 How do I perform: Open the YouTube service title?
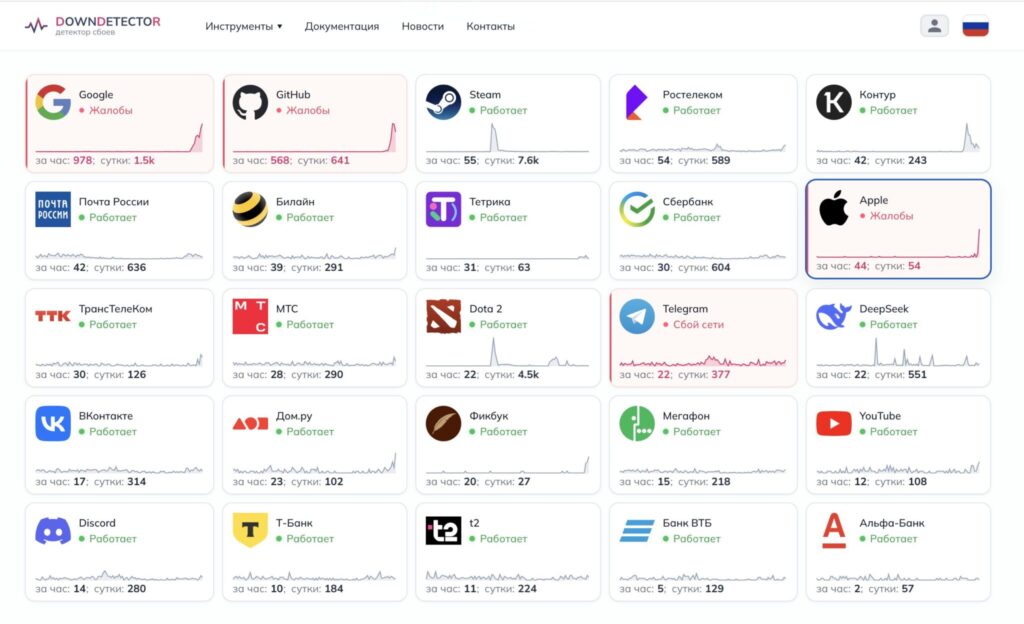[x=880, y=416]
